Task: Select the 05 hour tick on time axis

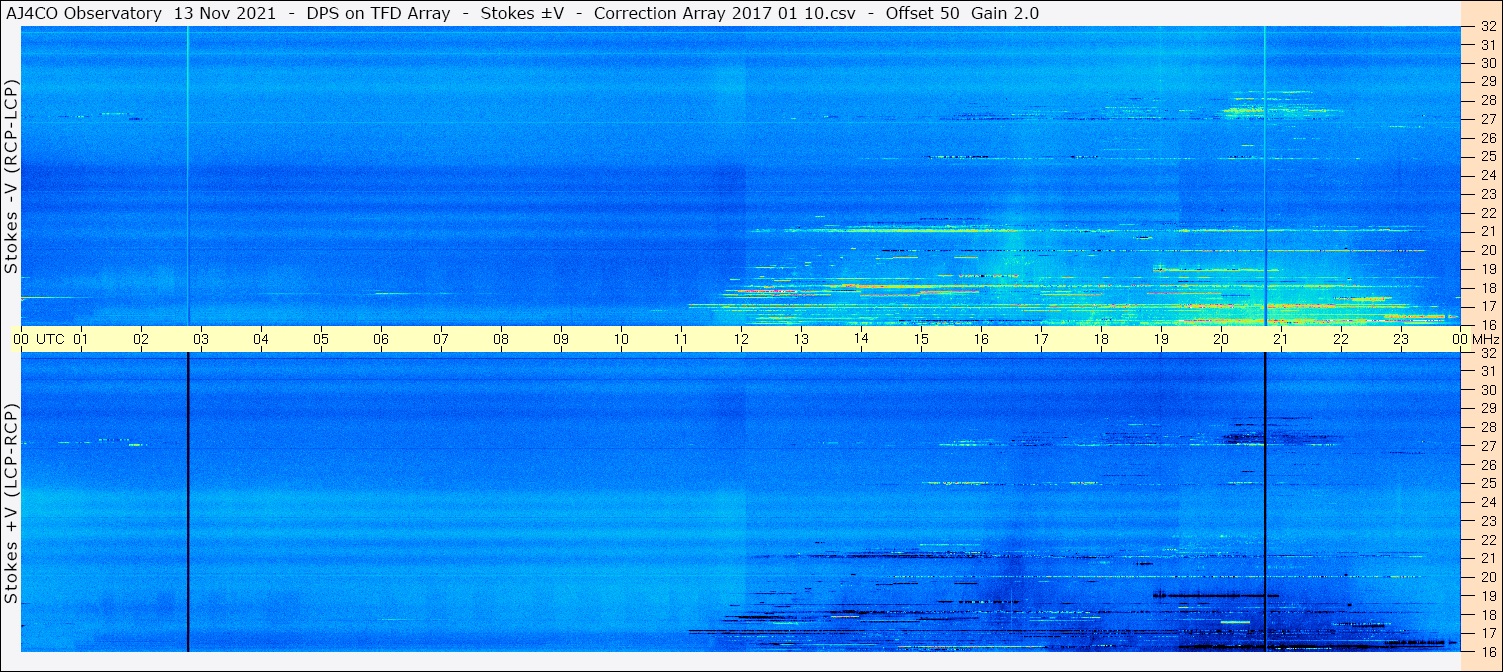Action: coord(321,339)
